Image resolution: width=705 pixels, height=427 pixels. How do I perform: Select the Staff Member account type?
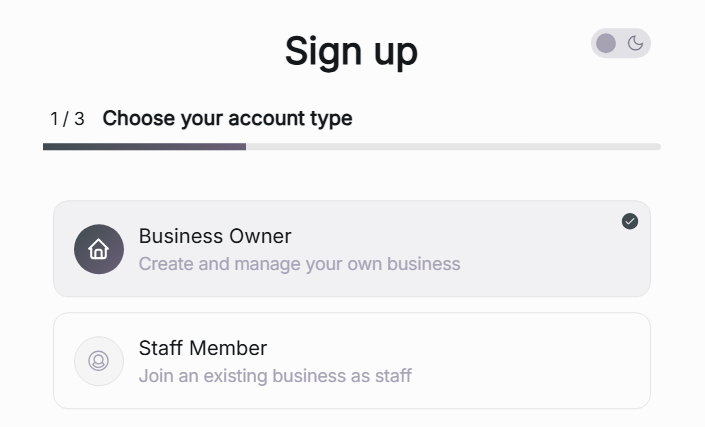(x=352, y=361)
